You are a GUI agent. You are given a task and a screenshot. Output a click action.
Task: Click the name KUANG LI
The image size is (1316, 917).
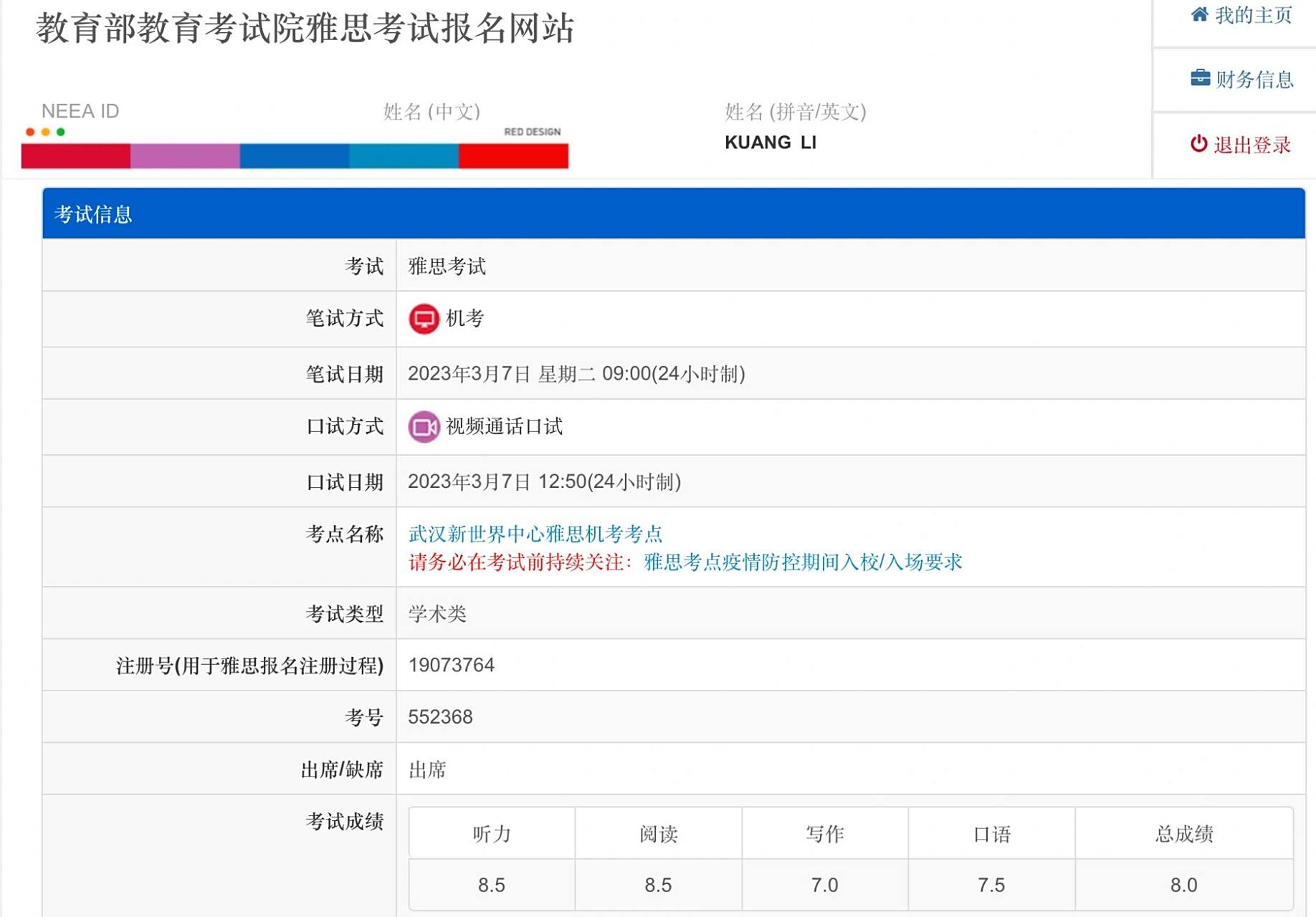[x=772, y=143]
